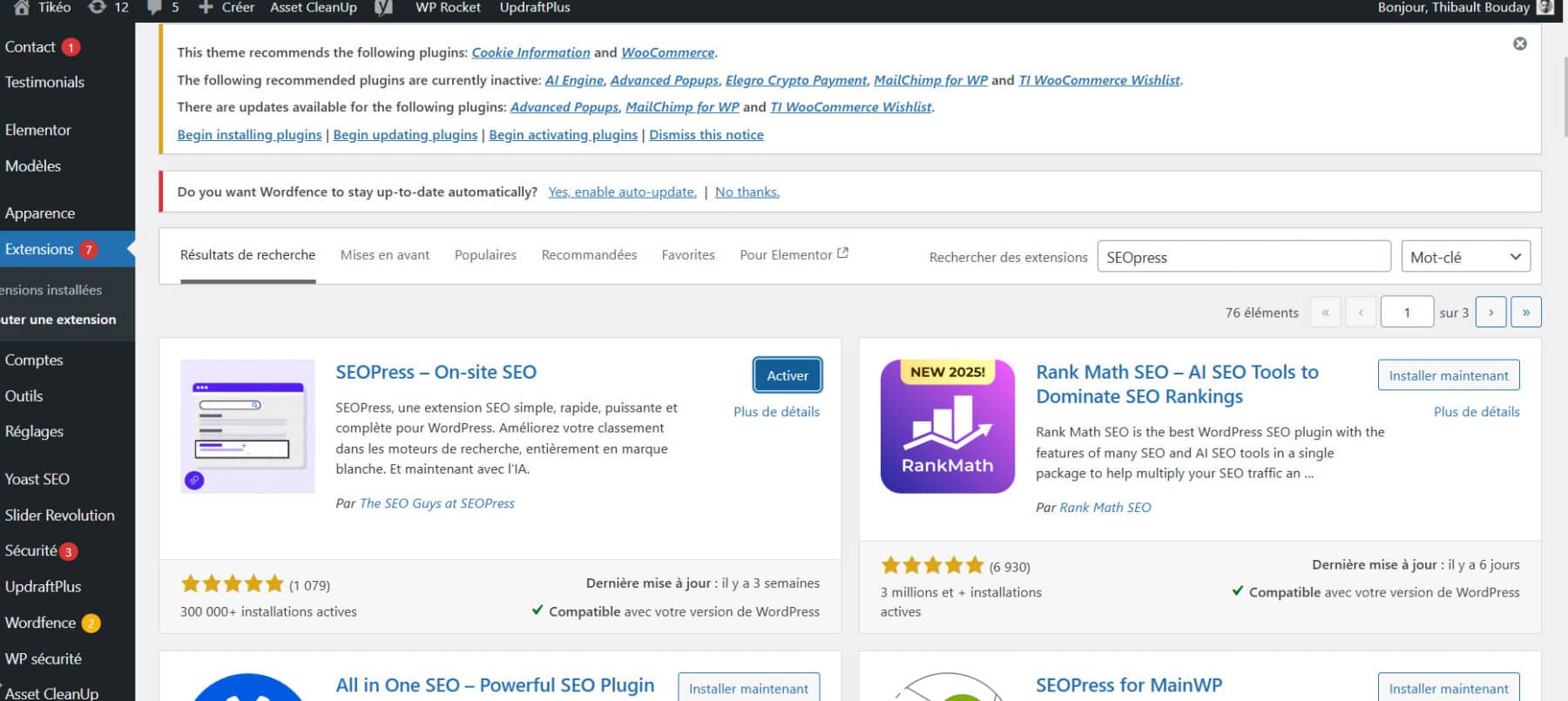The height and width of the screenshot is (701, 1568).
Task: Switch to Mises en avant tab
Action: (385, 255)
